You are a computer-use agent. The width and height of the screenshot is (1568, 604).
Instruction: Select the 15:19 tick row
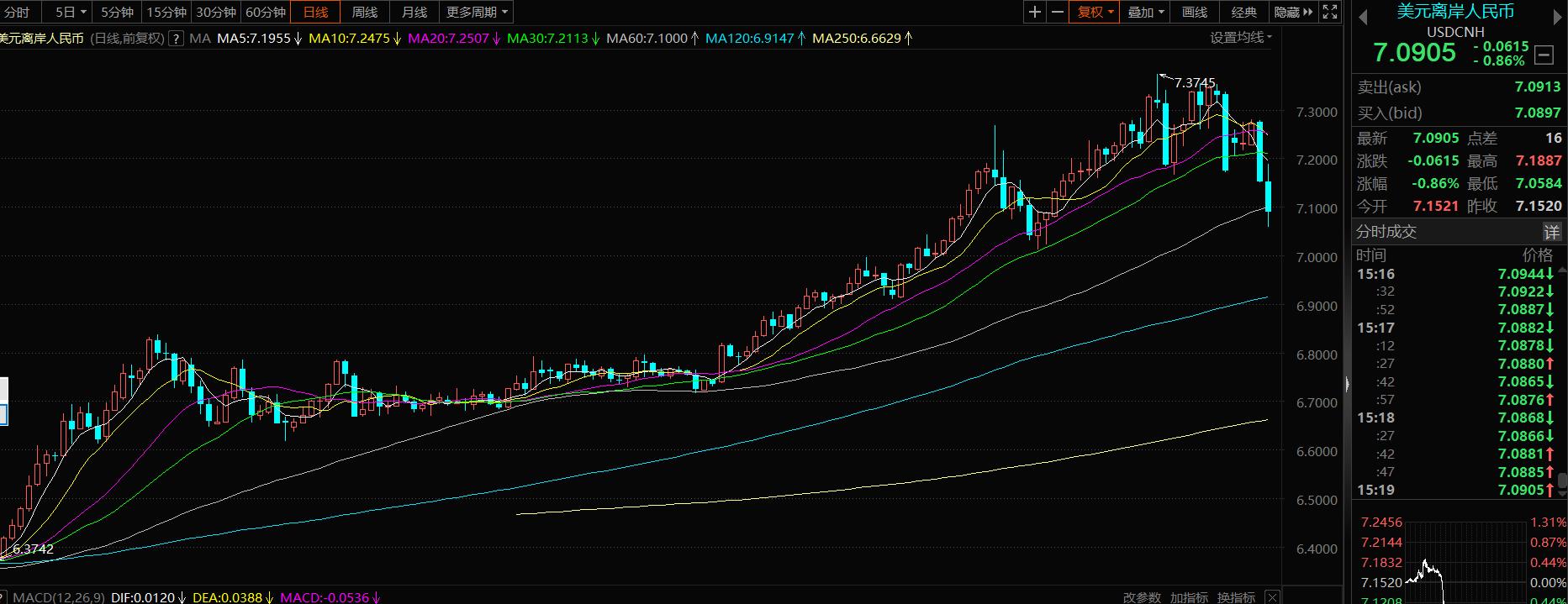pyautogui.click(x=1456, y=490)
